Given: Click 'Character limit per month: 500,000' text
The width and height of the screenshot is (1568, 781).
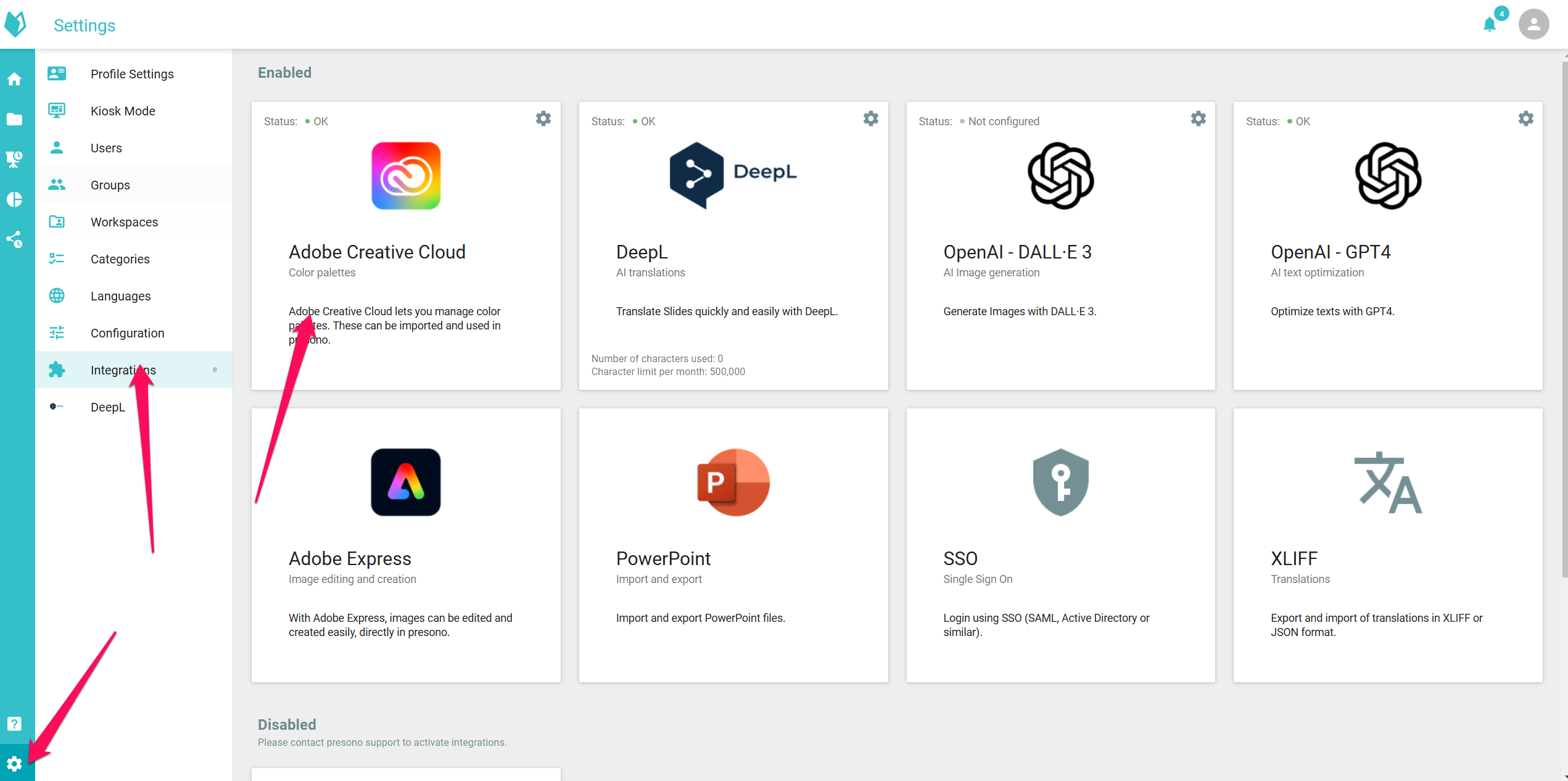Looking at the screenshot, I should (668, 371).
